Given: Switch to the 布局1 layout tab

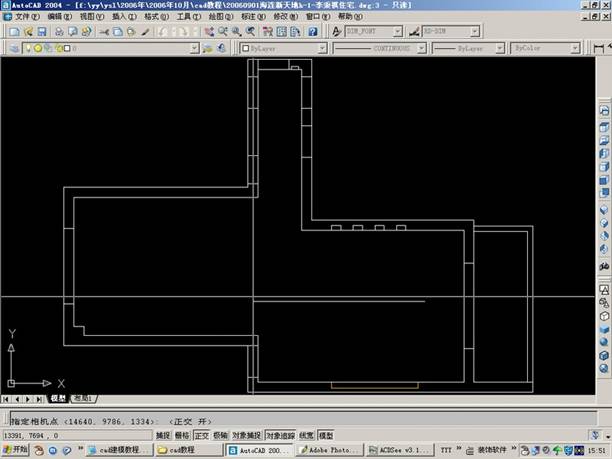Looking at the screenshot, I should pos(81,398).
